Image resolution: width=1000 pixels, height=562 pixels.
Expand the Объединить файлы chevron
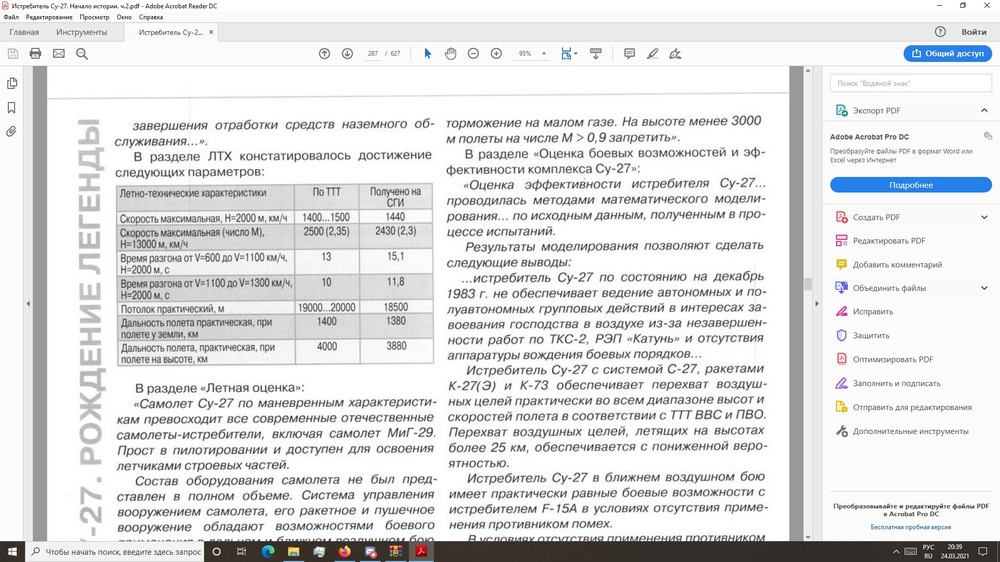[x=984, y=288]
